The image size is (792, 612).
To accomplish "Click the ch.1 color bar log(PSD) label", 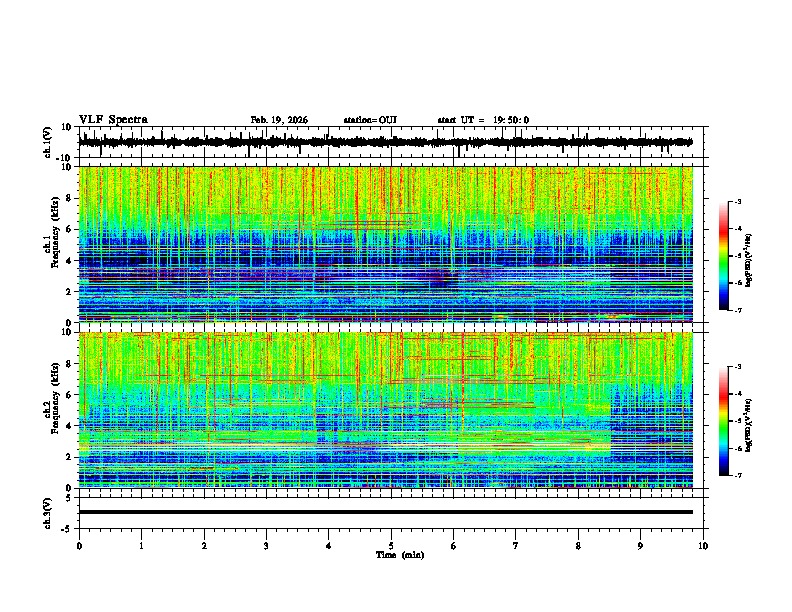I will (749, 261).
